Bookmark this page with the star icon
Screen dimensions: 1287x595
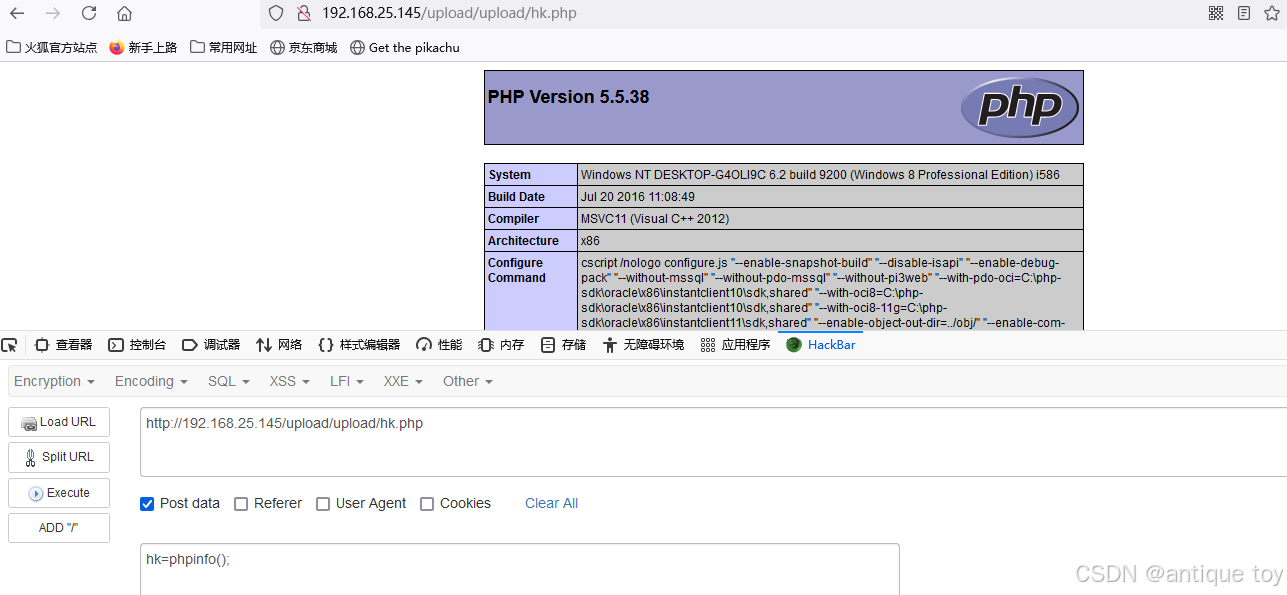(x=1271, y=13)
